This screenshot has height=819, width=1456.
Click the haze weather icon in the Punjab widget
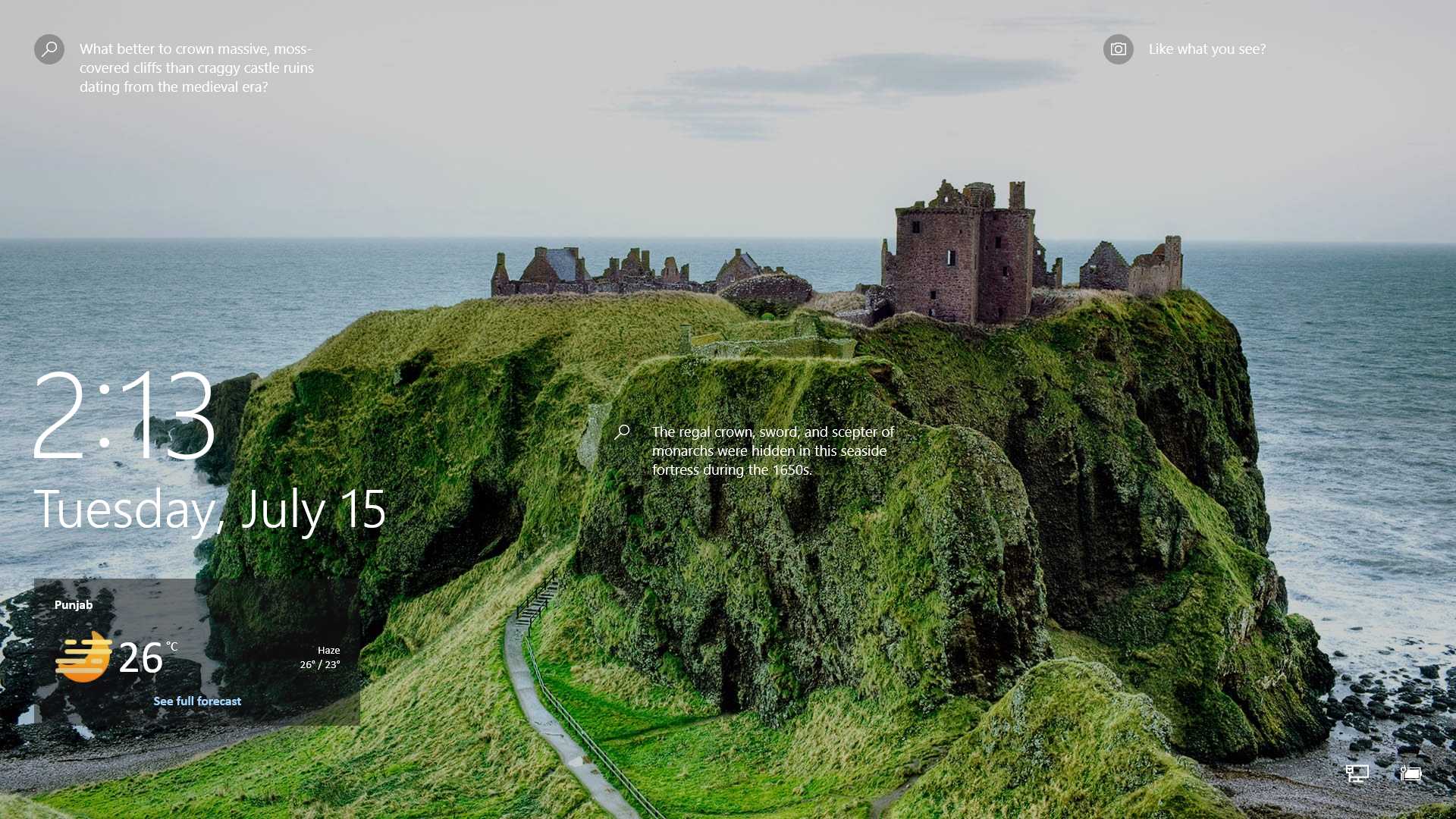pos(83,657)
